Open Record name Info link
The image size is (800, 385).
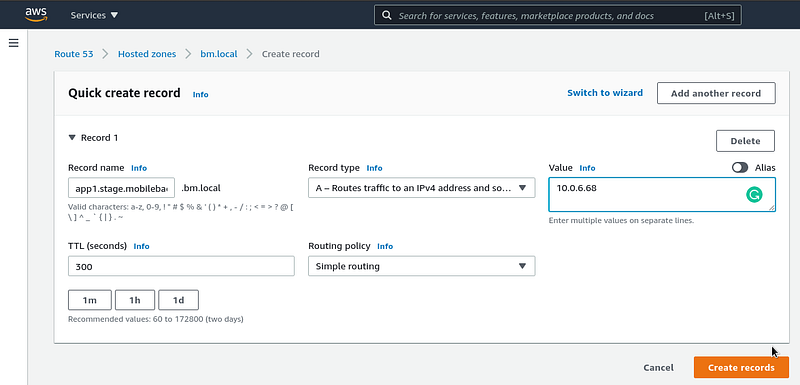point(139,168)
